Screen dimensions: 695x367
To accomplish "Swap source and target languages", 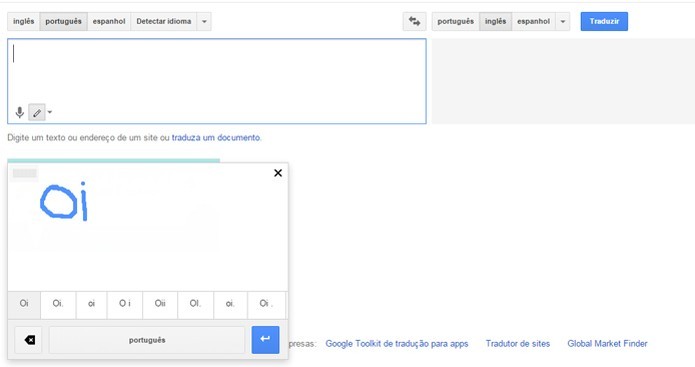I will pyautogui.click(x=414, y=21).
